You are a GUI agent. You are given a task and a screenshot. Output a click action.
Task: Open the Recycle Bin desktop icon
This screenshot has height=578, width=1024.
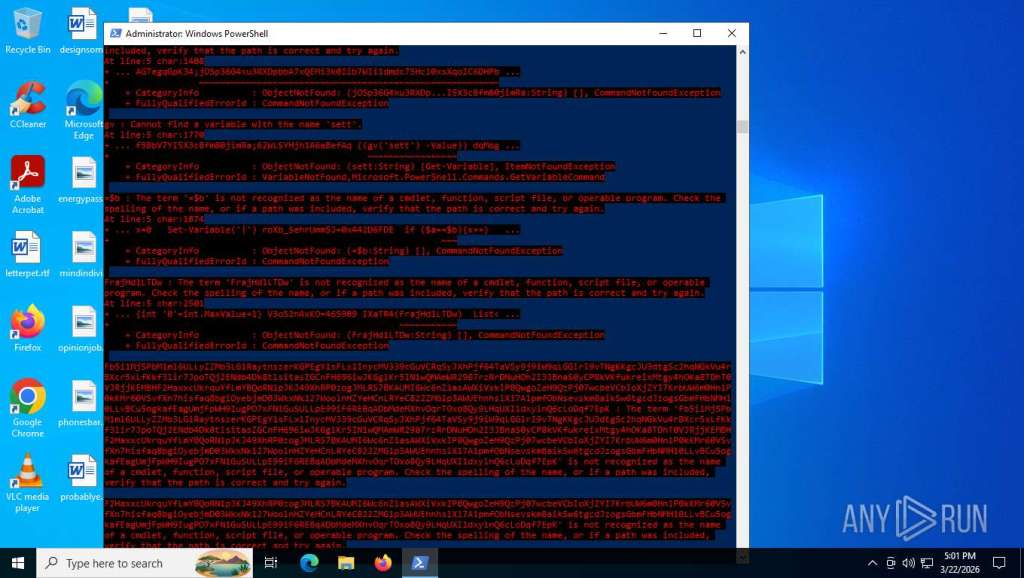(x=28, y=28)
